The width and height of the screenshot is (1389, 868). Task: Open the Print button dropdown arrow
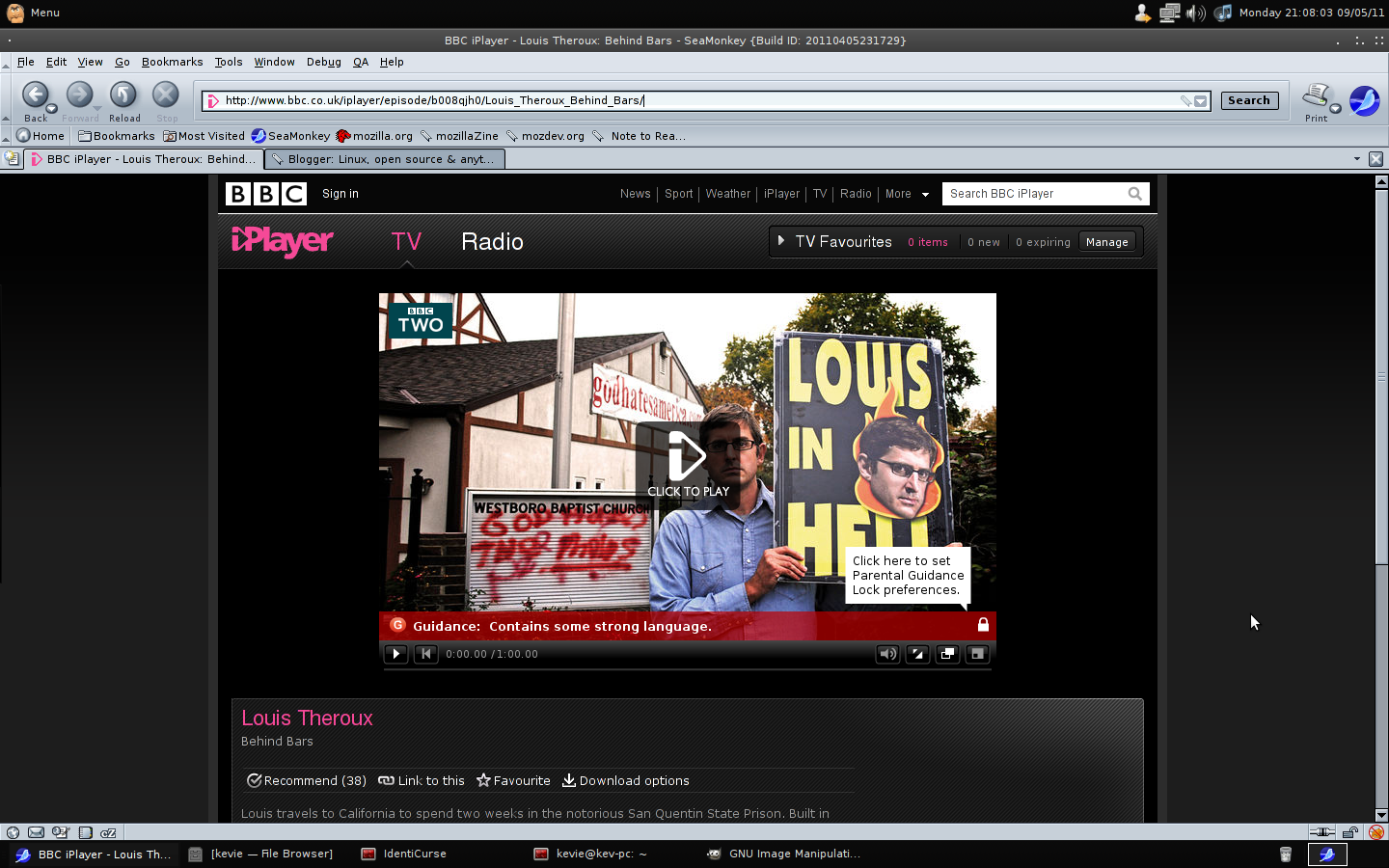[x=1335, y=108]
